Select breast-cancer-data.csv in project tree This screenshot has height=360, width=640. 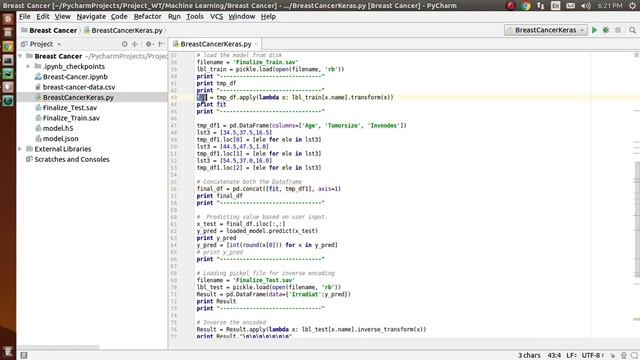(x=79, y=87)
